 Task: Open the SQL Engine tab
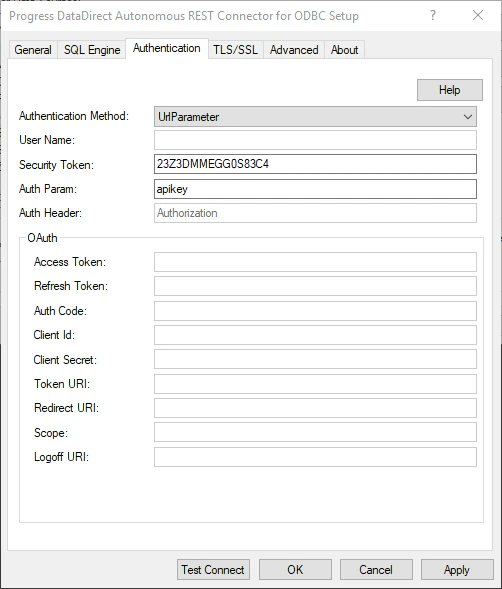92,50
